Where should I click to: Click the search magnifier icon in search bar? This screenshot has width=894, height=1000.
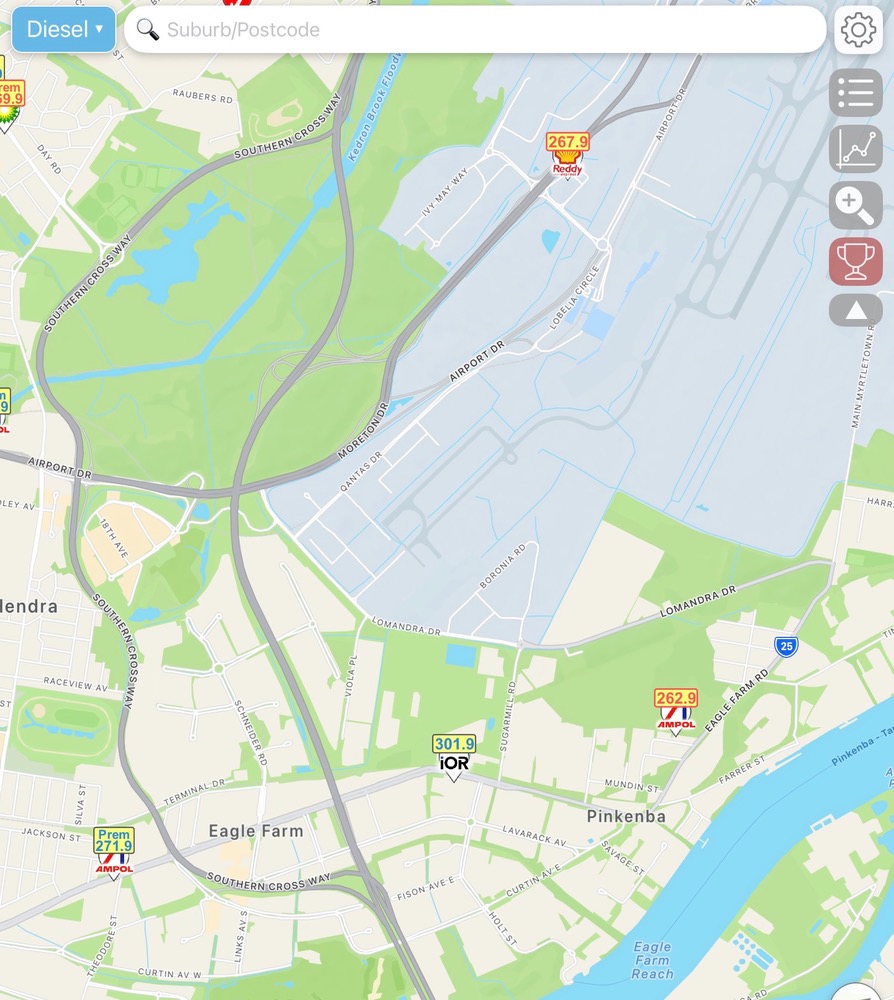148,29
